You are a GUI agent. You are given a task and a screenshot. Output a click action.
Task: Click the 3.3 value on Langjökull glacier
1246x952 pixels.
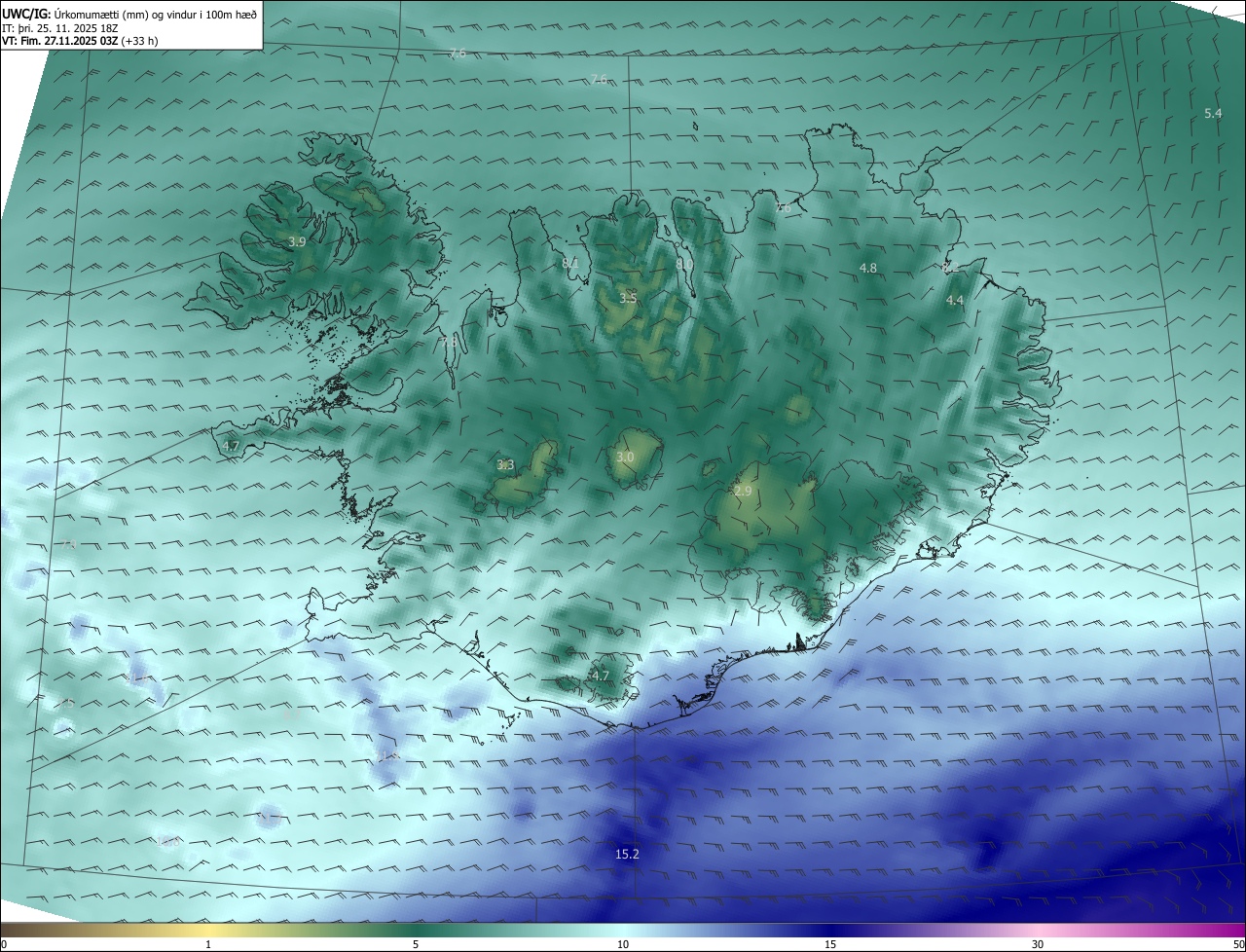505,464
